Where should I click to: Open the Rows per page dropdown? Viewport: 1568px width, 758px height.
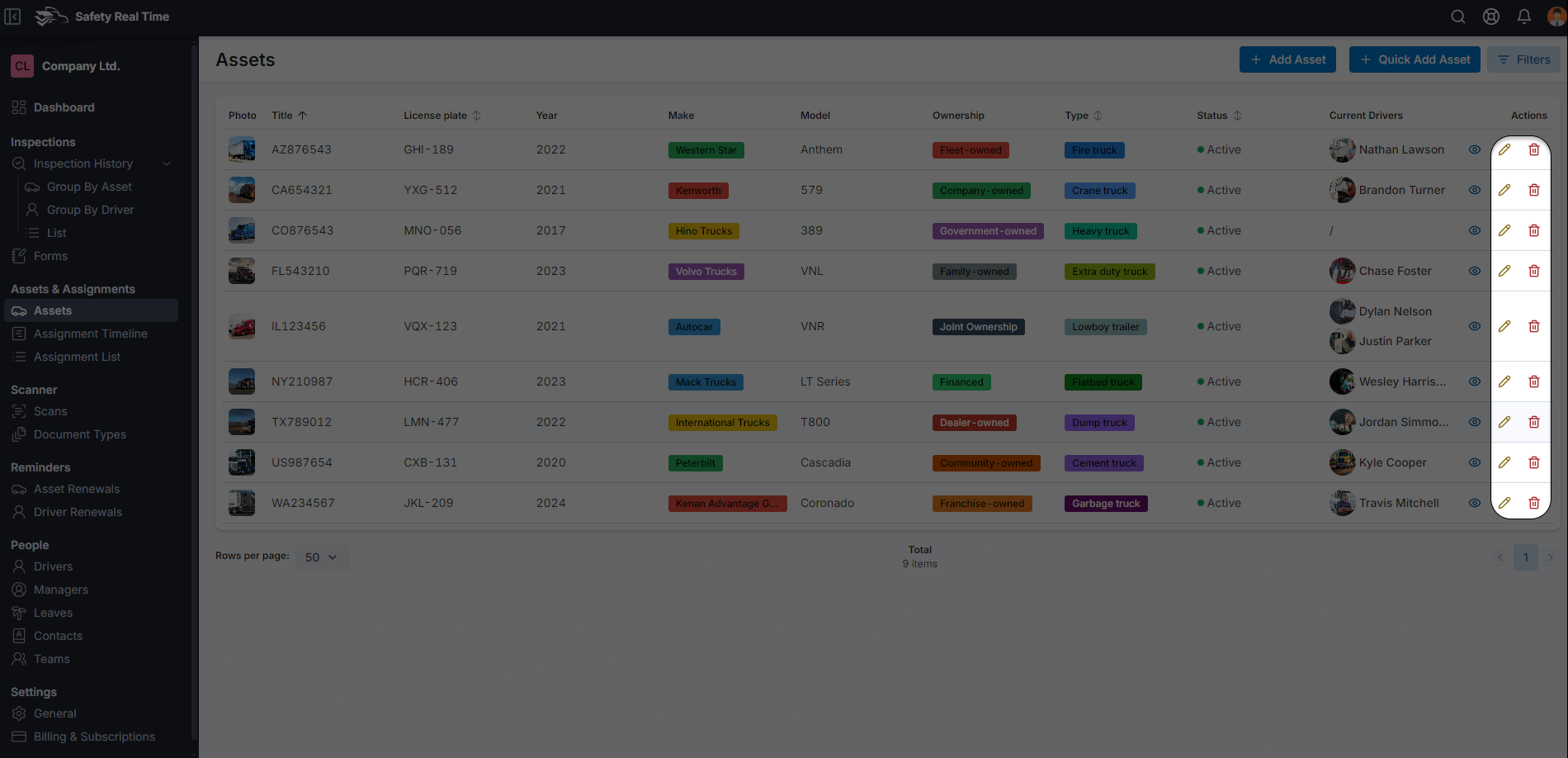(x=321, y=557)
